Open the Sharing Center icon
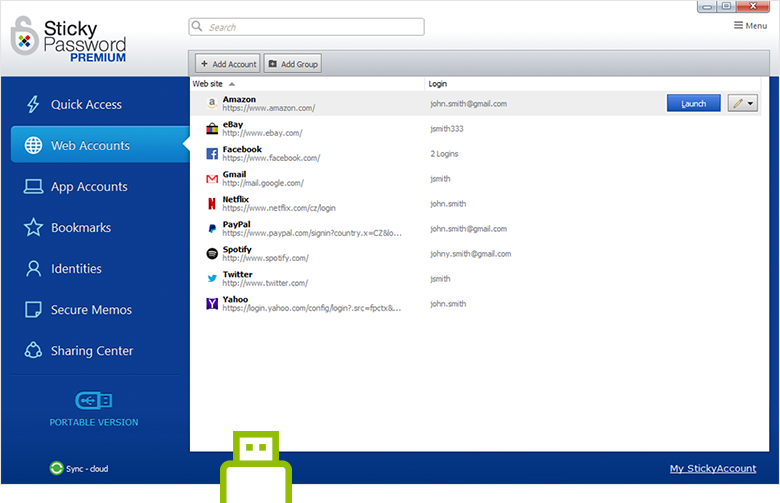The height and width of the screenshot is (503, 780). 33,351
